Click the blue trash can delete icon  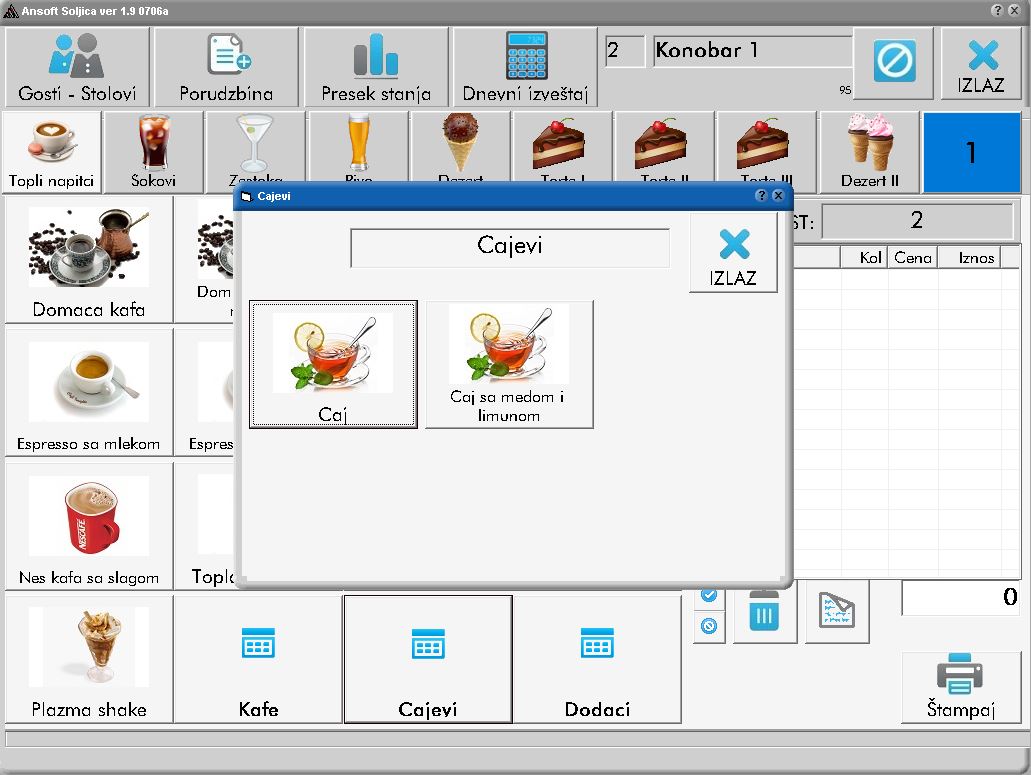click(x=765, y=613)
